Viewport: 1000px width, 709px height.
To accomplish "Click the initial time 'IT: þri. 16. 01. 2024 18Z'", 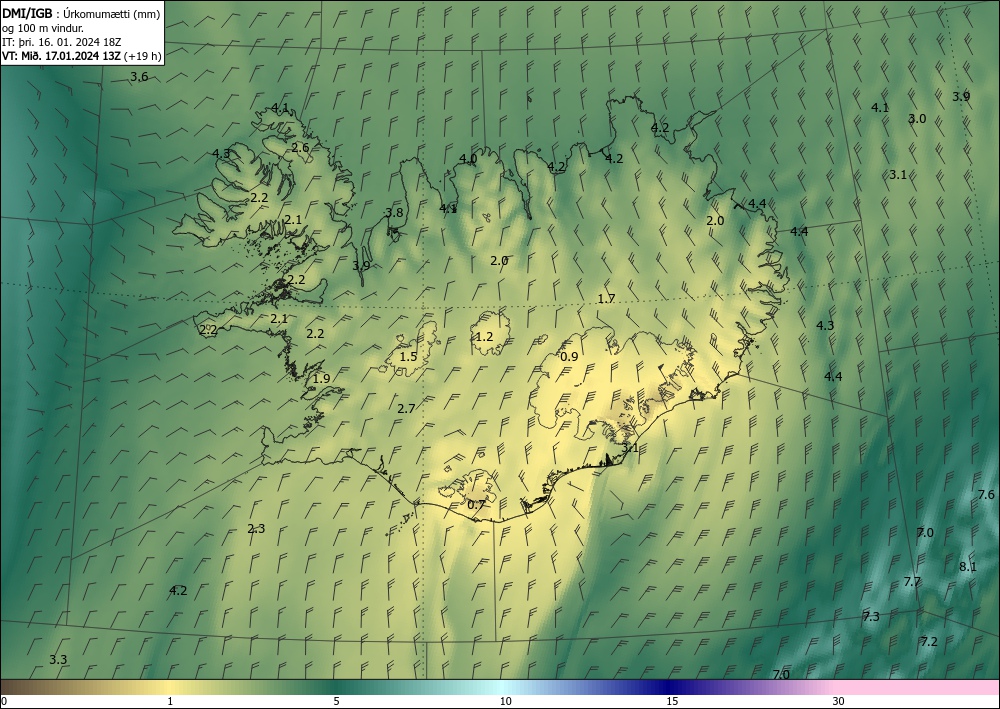I will pos(61,42).
